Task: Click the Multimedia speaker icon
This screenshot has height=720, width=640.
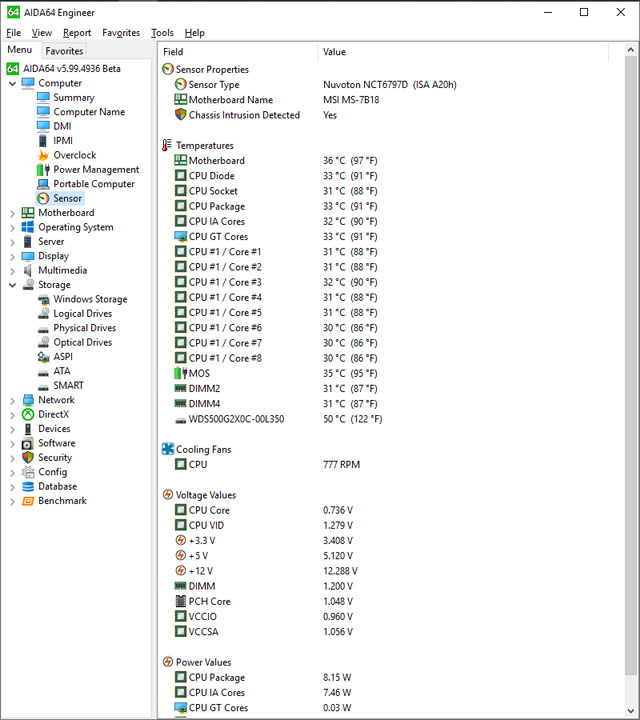Action: [x=28, y=270]
